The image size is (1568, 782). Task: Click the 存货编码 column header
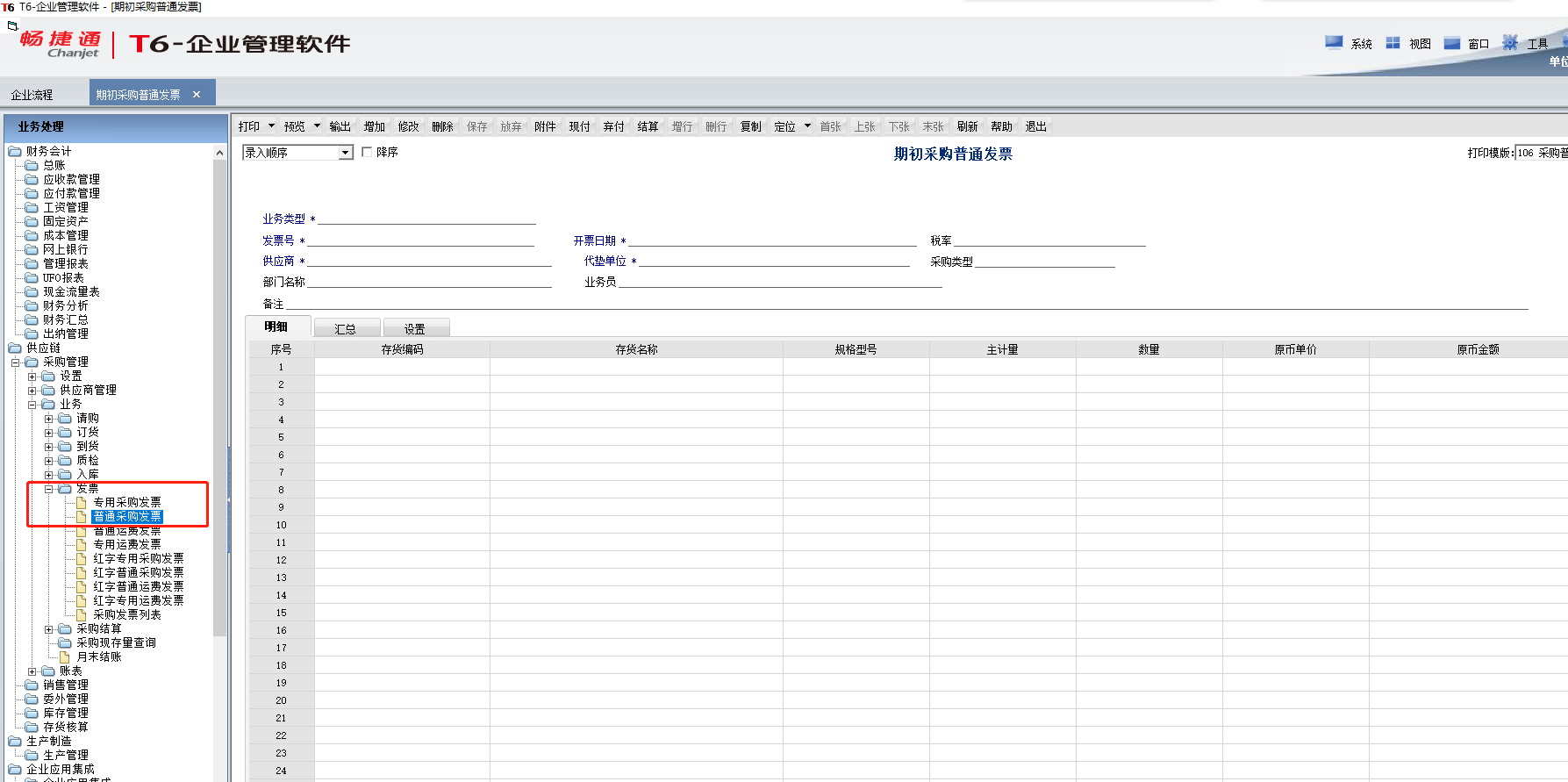(x=402, y=349)
